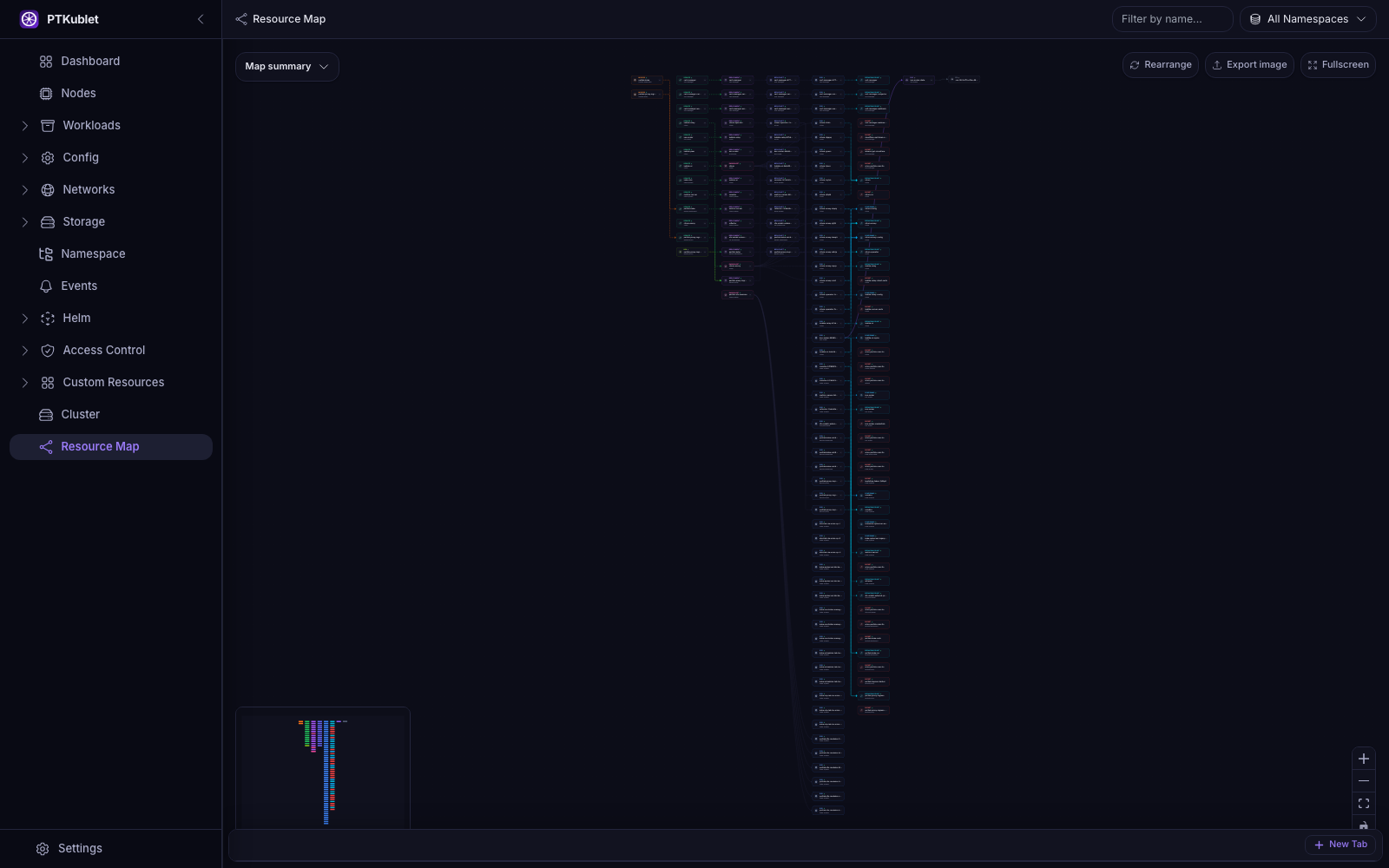Zoom in on the map
Image resolution: width=1389 pixels, height=868 pixels.
coord(1364,759)
